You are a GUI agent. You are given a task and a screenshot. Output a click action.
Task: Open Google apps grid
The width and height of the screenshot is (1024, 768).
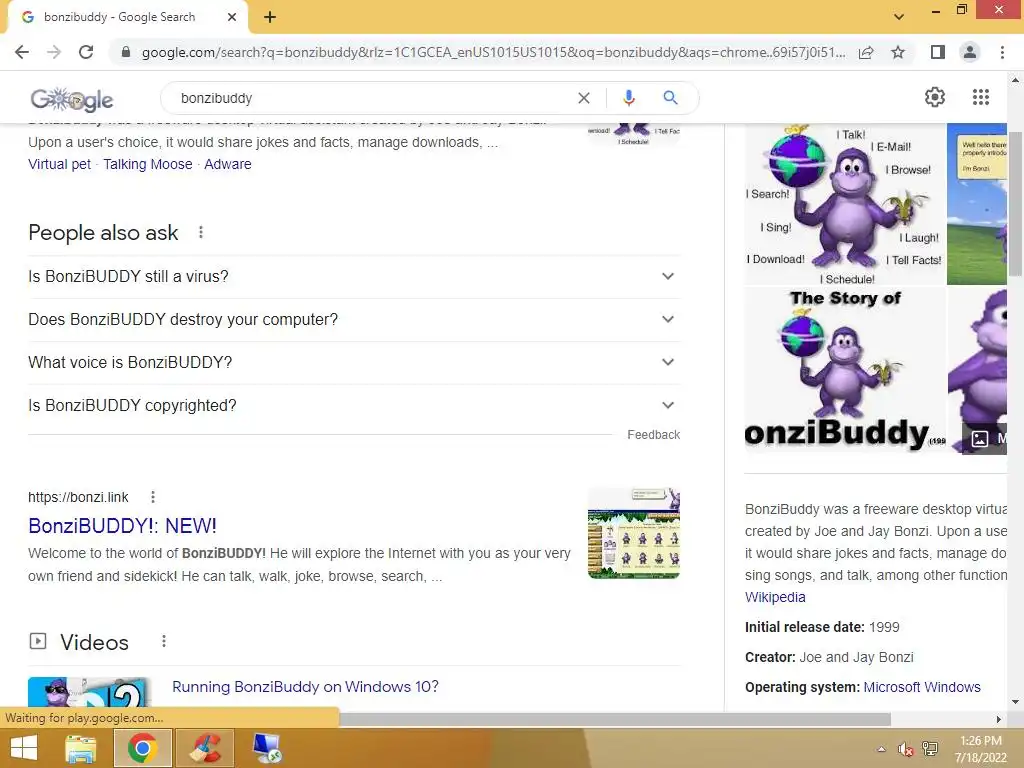point(980,97)
